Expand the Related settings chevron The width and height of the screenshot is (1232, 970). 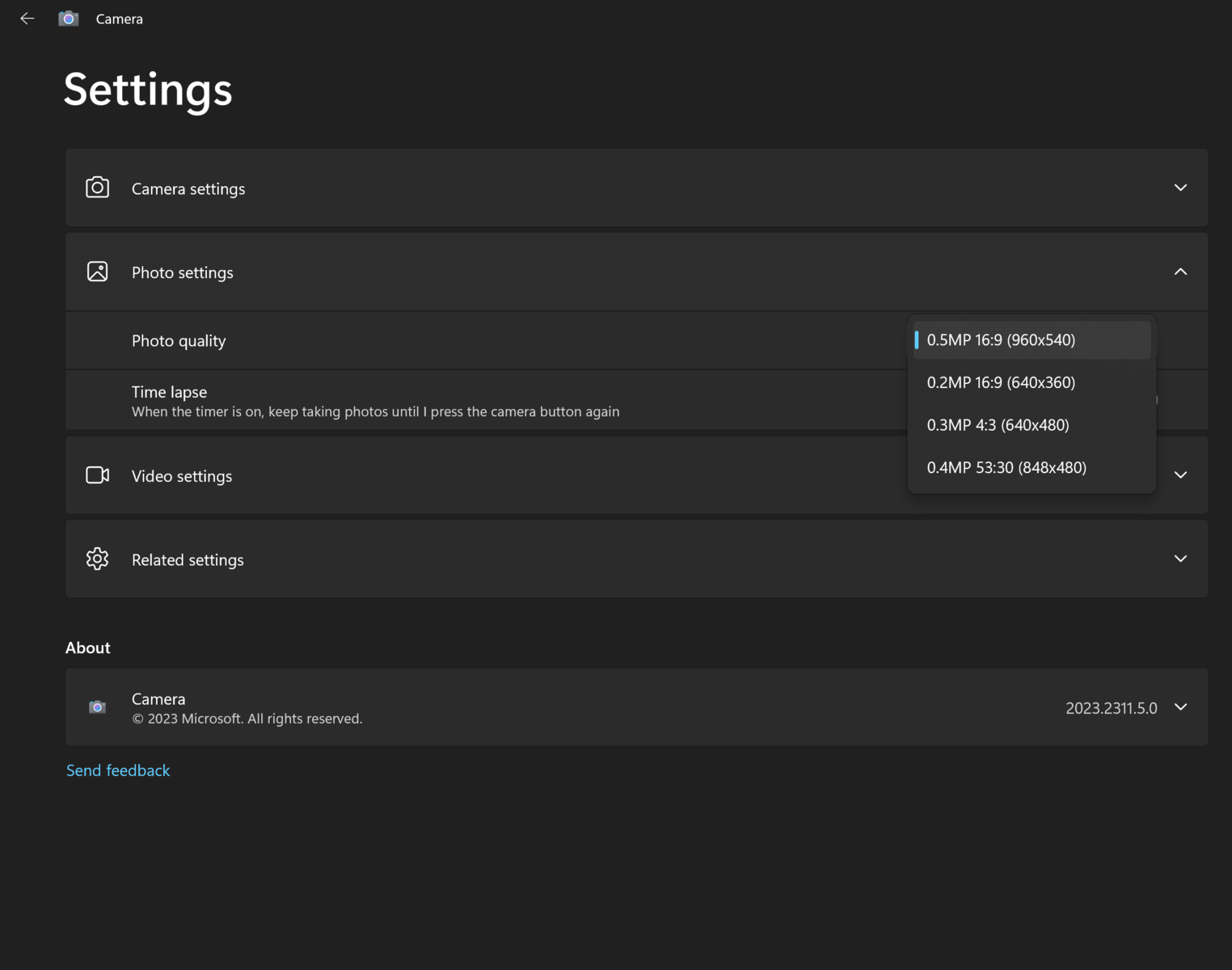point(1180,559)
